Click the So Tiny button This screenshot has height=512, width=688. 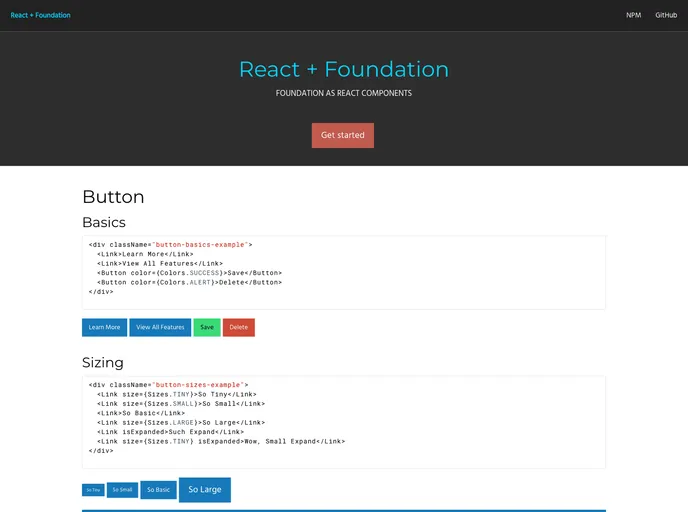pyautogui.click(x=93, y=490)
